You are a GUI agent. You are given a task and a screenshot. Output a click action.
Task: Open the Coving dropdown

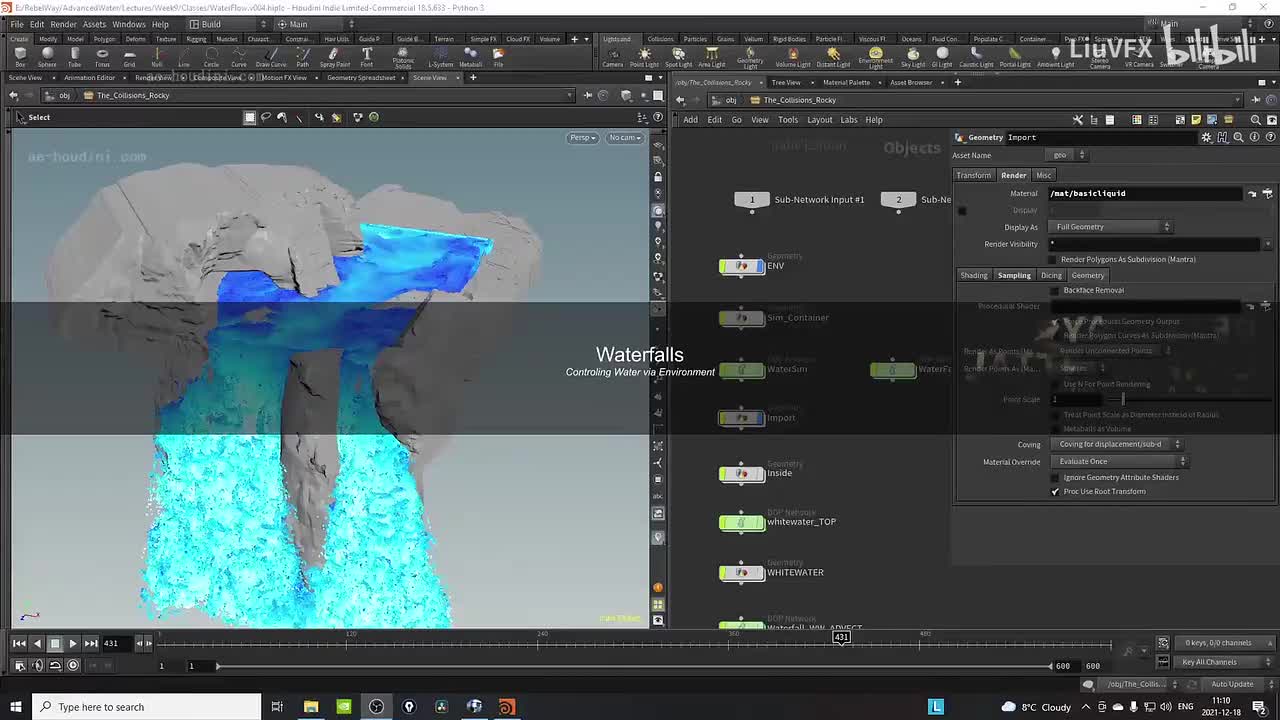[1118, 444]
